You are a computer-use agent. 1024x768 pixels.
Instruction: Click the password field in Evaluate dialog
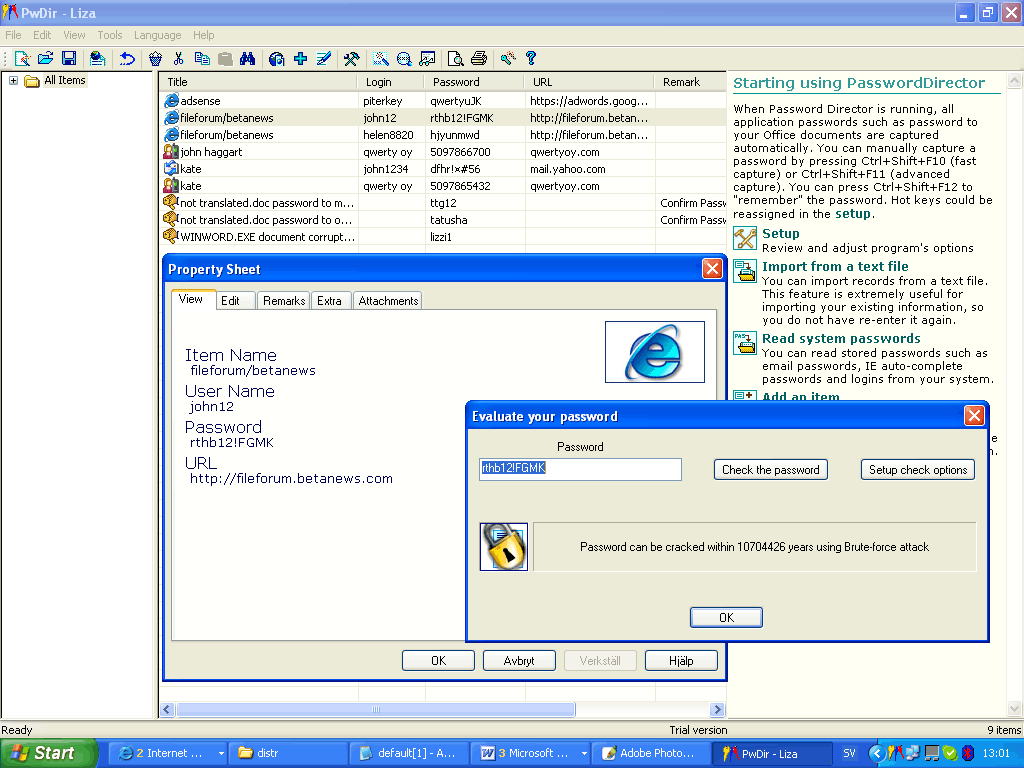point(580,469)
